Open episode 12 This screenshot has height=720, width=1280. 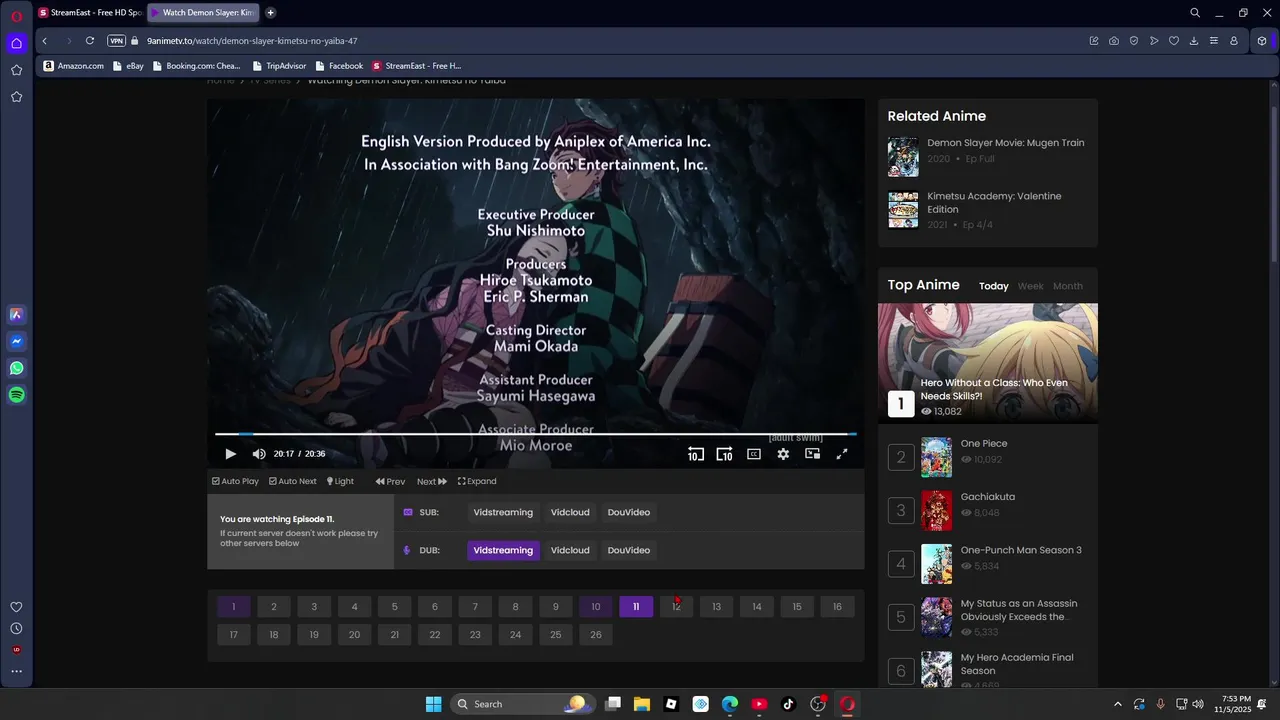click(676, 607)
